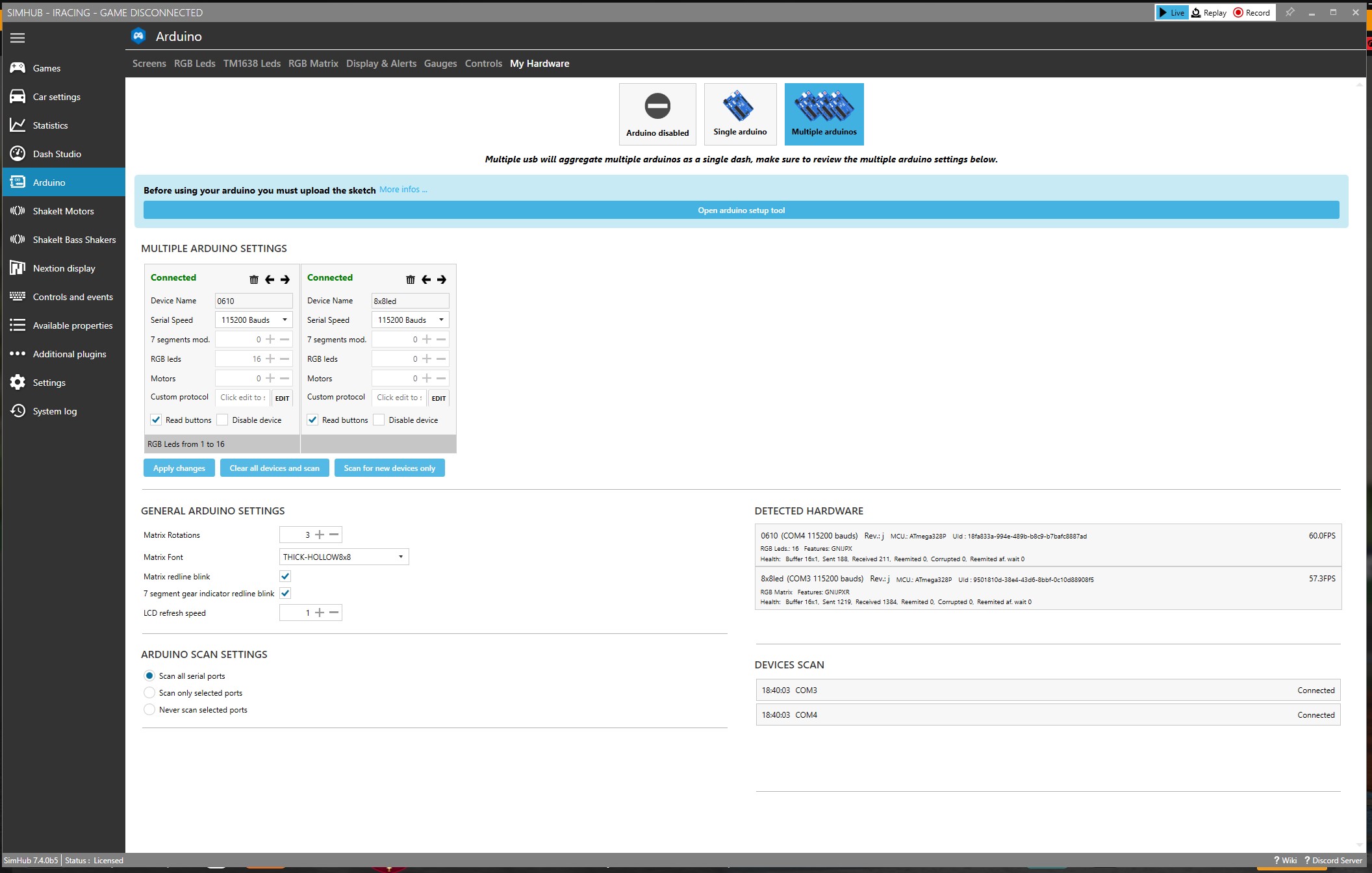Open the RGB Matrix tab

313,64
